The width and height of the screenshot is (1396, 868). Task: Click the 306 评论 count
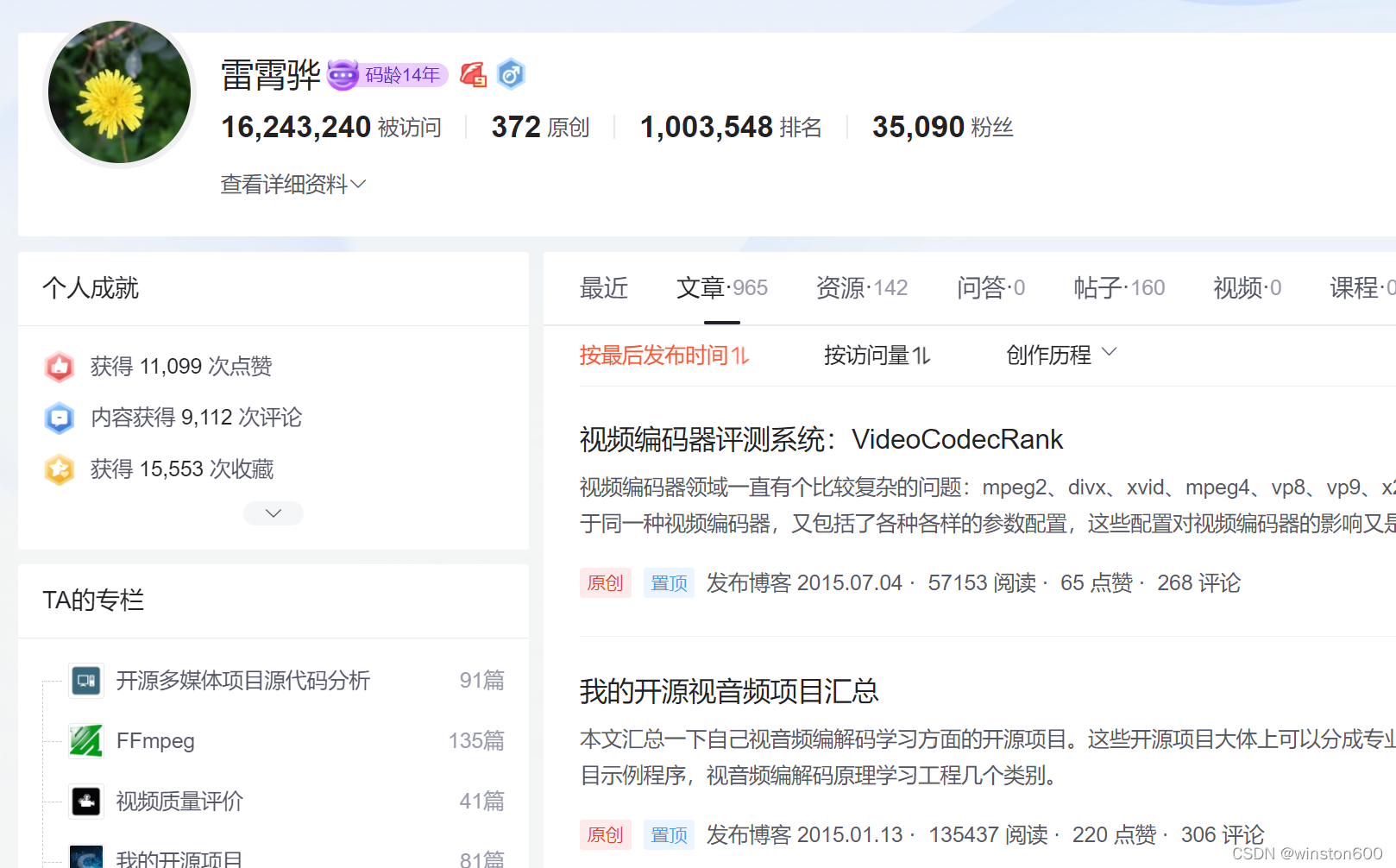coord(1222,835)
